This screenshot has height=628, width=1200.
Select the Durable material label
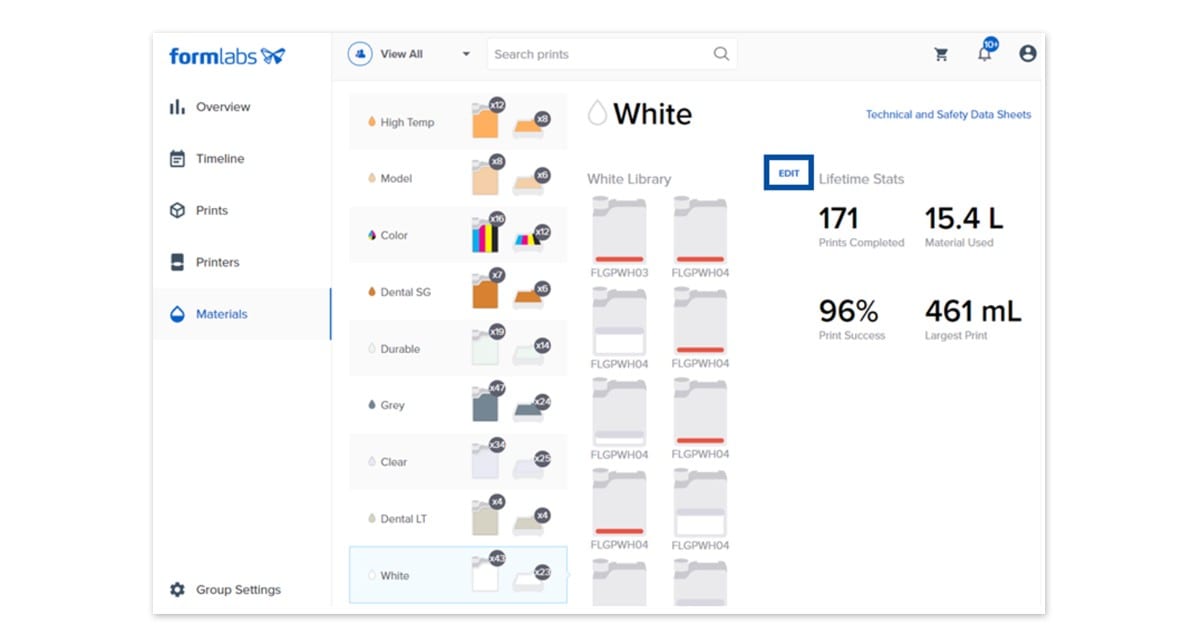[400, 350]
